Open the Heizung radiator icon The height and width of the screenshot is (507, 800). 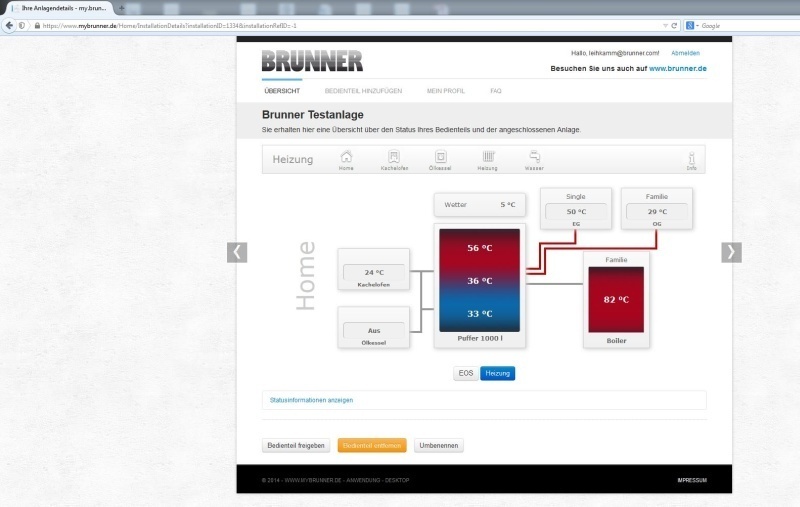(487, 160)
